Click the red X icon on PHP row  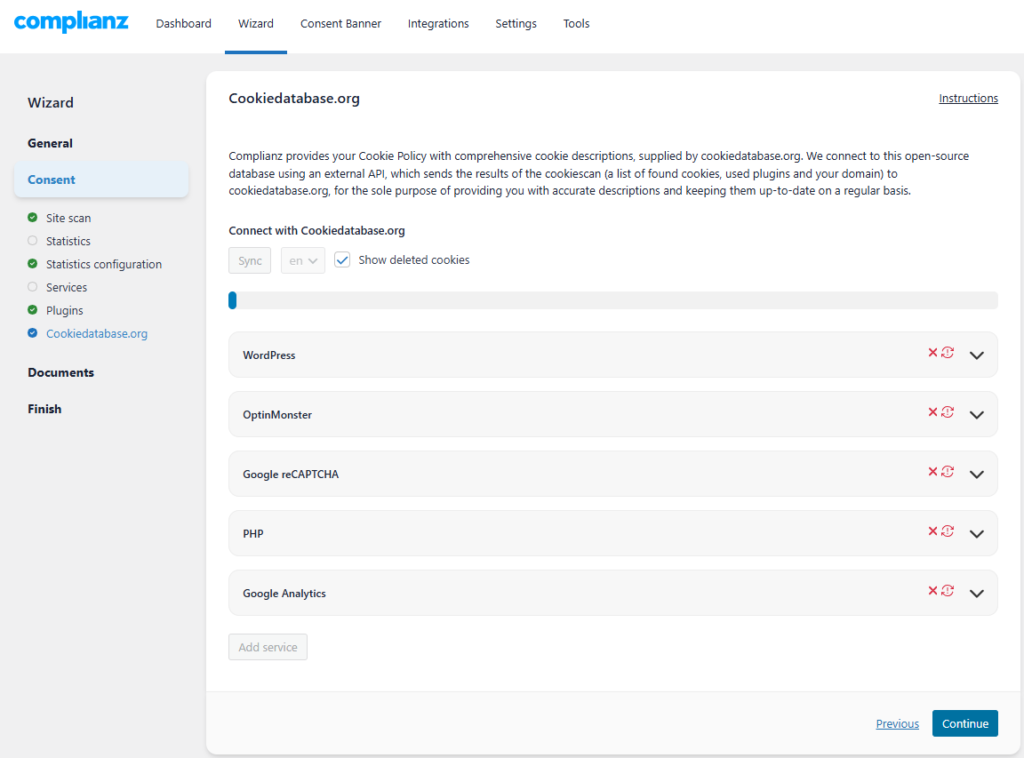click(x=933, y=531)
